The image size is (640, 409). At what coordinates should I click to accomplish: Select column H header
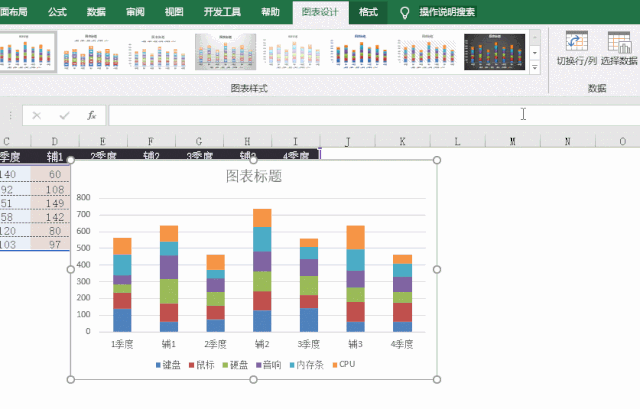point(247,142)
